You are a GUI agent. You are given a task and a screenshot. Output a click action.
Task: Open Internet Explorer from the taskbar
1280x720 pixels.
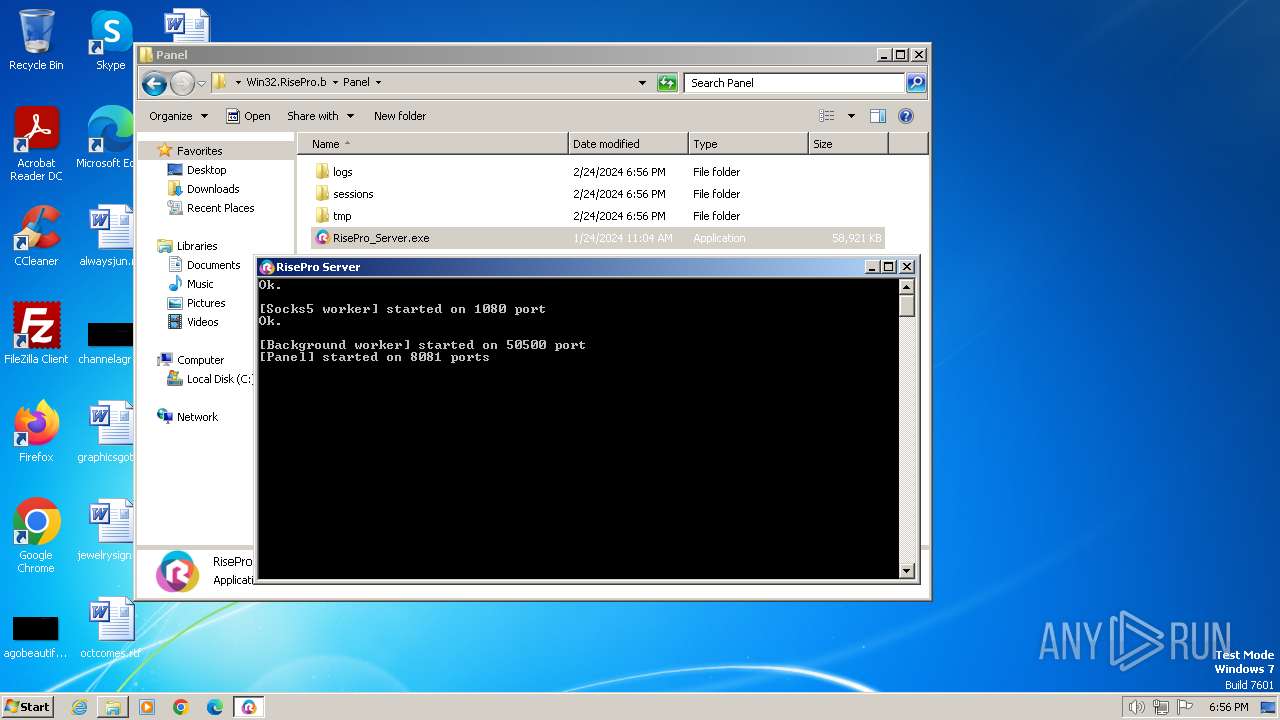(x=79, y=707)
